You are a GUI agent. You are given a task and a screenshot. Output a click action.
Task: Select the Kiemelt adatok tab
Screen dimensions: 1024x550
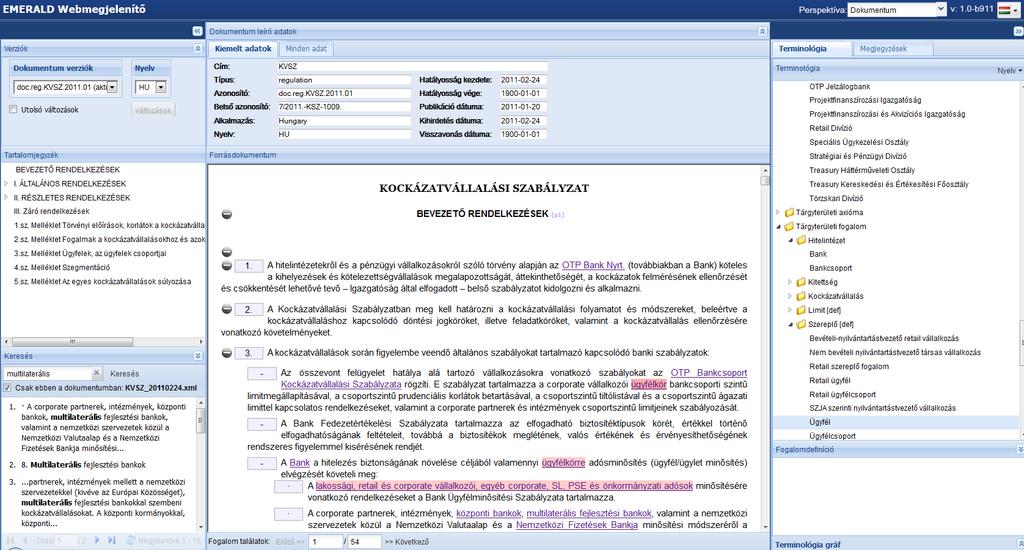click(x=243, y=48)
